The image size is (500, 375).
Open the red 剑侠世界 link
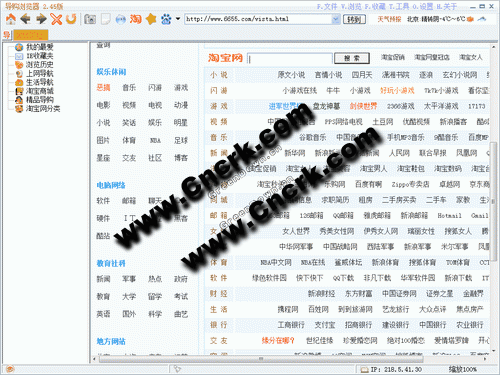[363, 106]
